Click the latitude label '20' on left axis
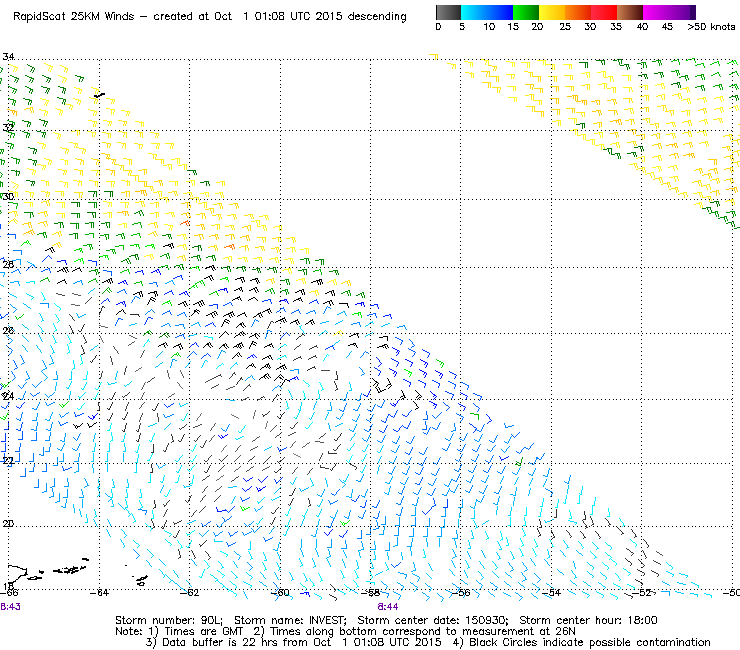This screenshot has width=740, height=650. [8, 523]
